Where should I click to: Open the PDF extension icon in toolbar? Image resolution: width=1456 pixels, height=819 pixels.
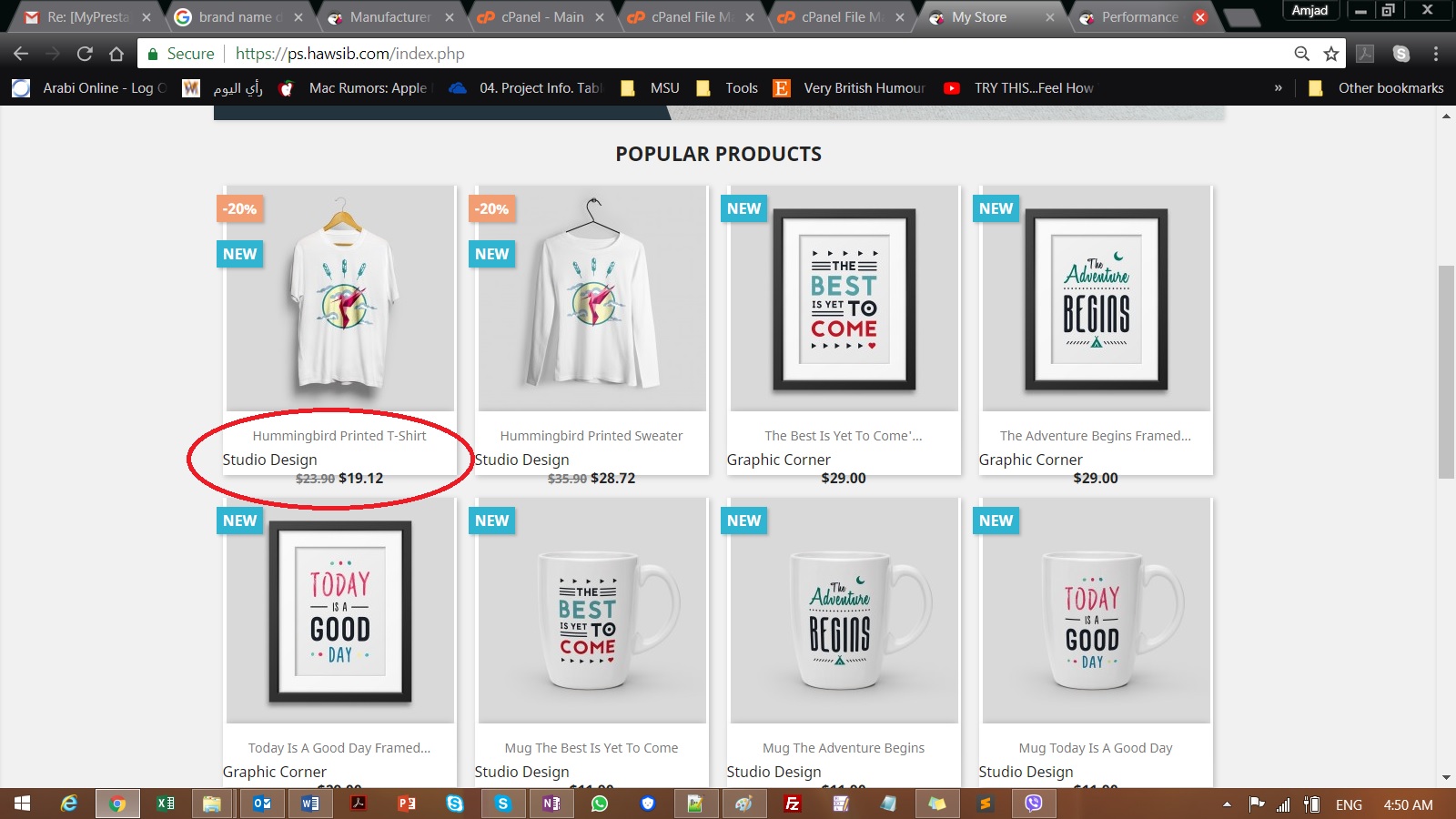click(1365, 54)
